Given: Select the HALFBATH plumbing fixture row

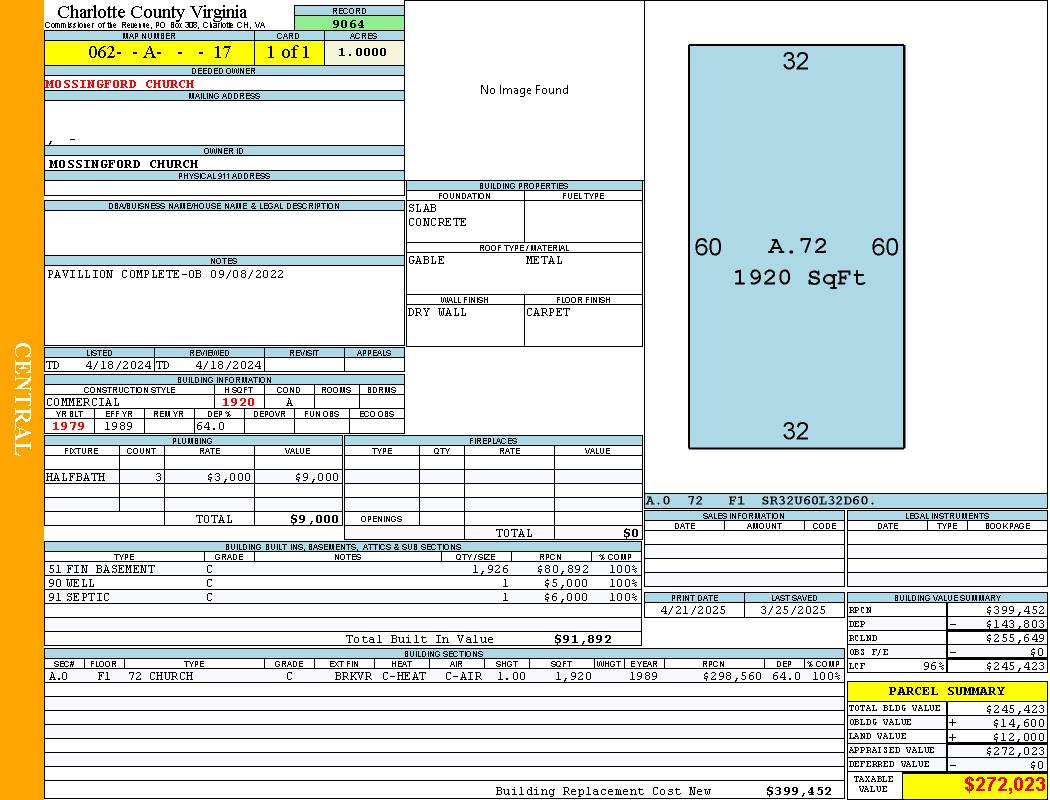Looking at the screenshot, I should pos(192,477).
